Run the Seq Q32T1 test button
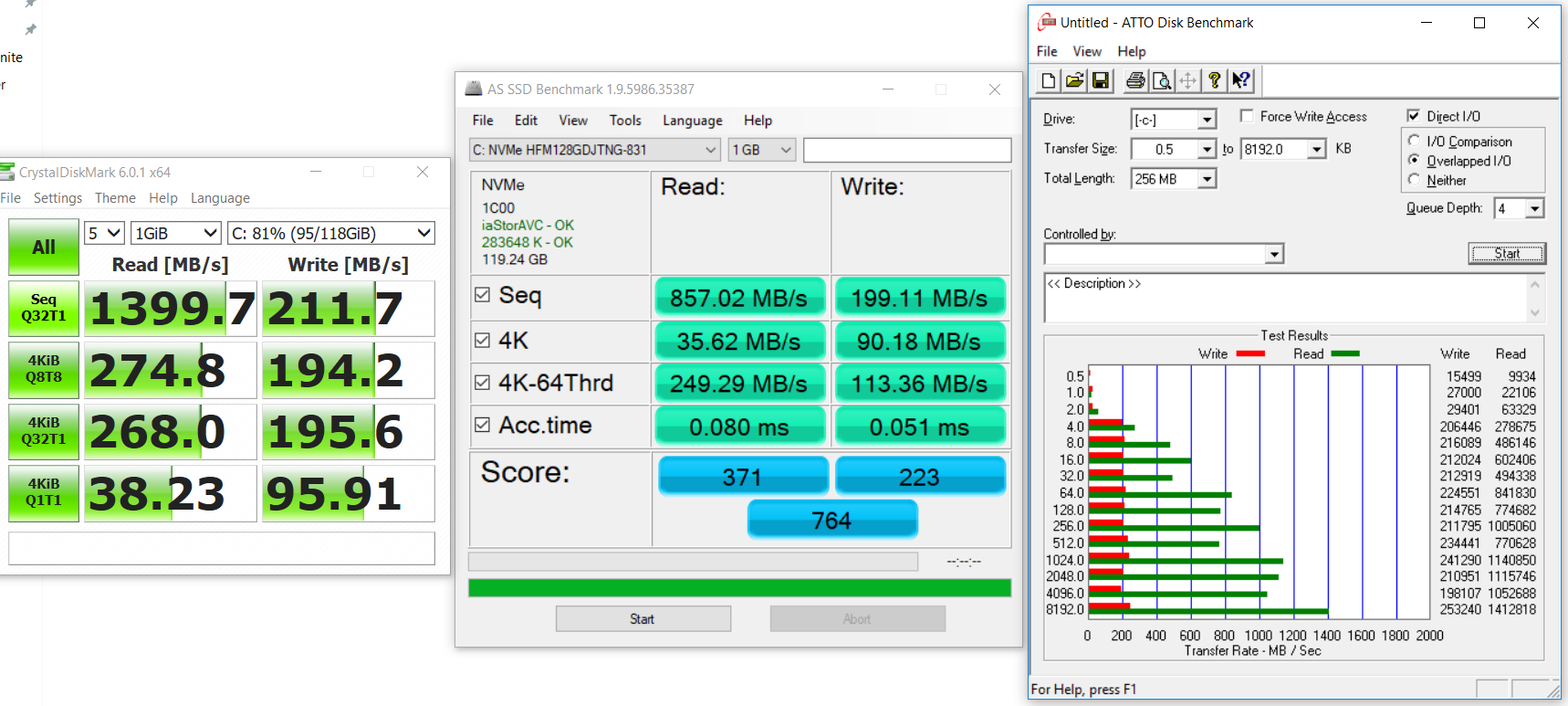The height and width of the screenshot is (706, 1568). 44,308
